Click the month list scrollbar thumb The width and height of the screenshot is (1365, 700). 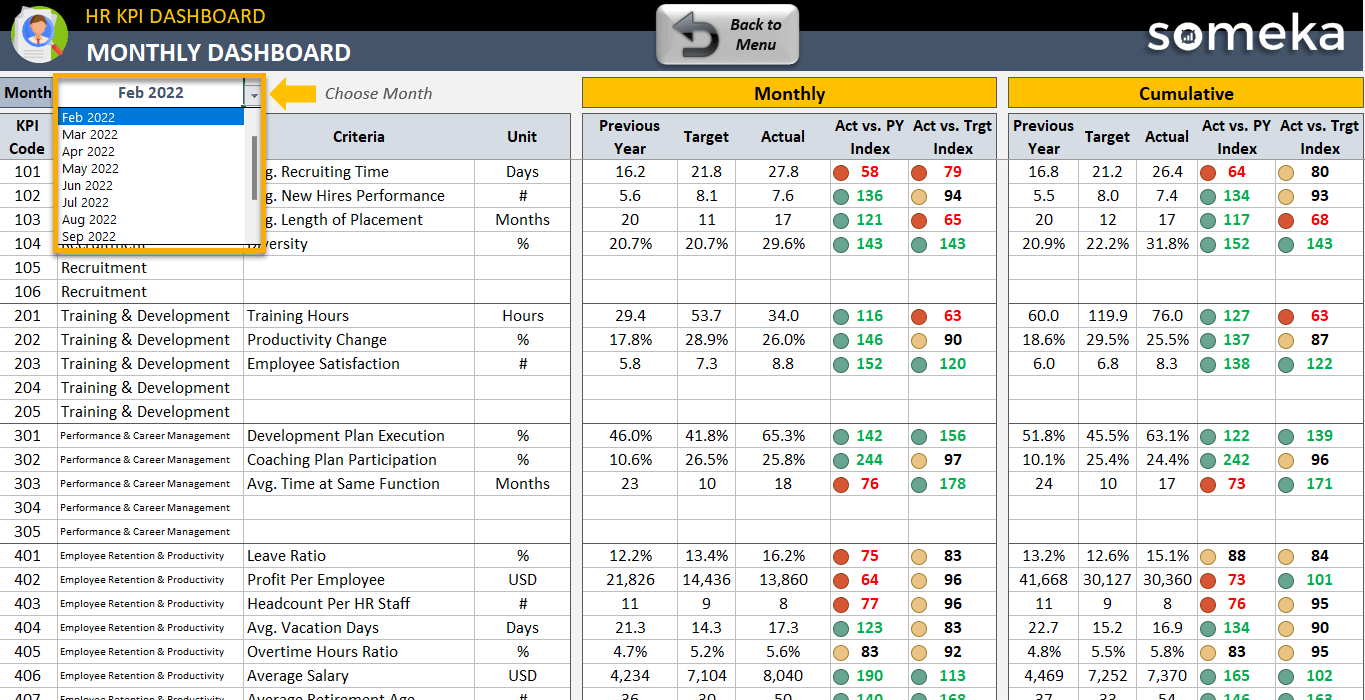[x=254, y=166]
